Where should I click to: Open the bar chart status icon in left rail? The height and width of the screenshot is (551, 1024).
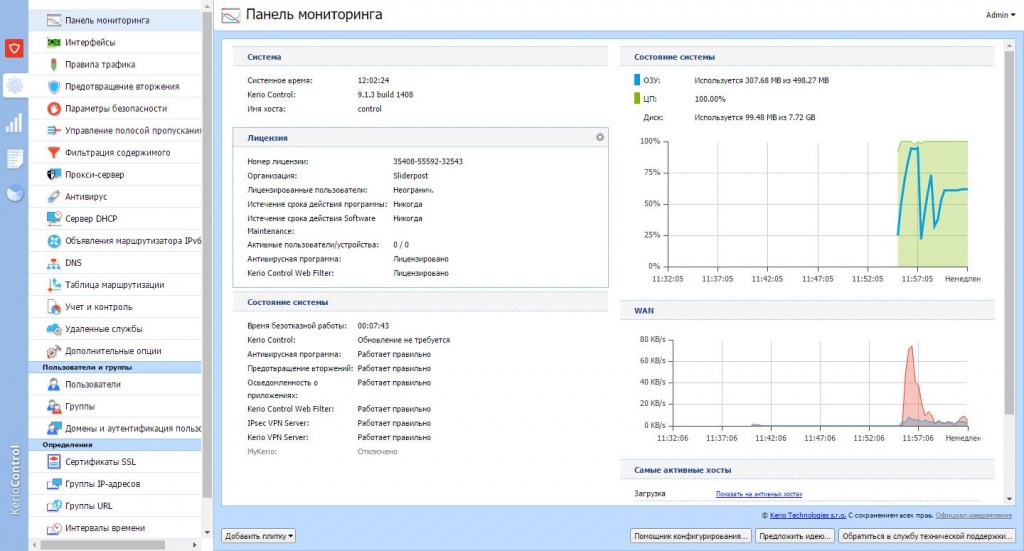point(14,123)
